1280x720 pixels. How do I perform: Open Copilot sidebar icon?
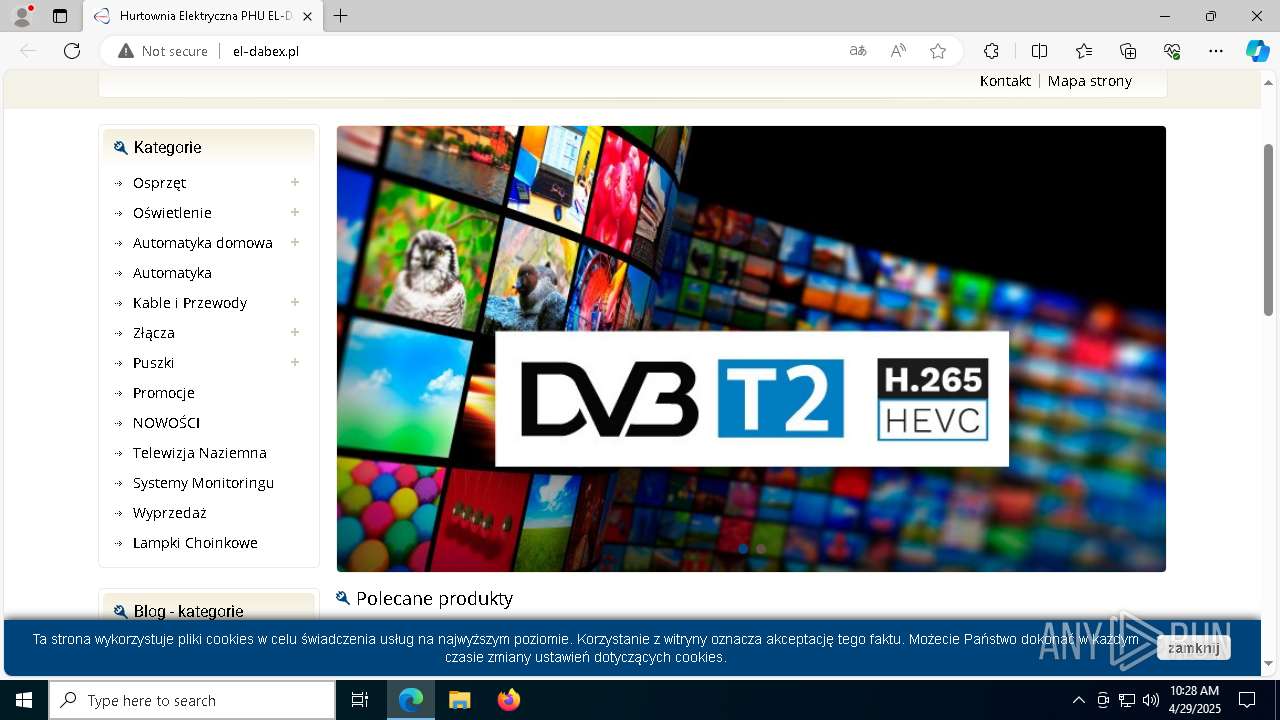(x=1257, y=51)
